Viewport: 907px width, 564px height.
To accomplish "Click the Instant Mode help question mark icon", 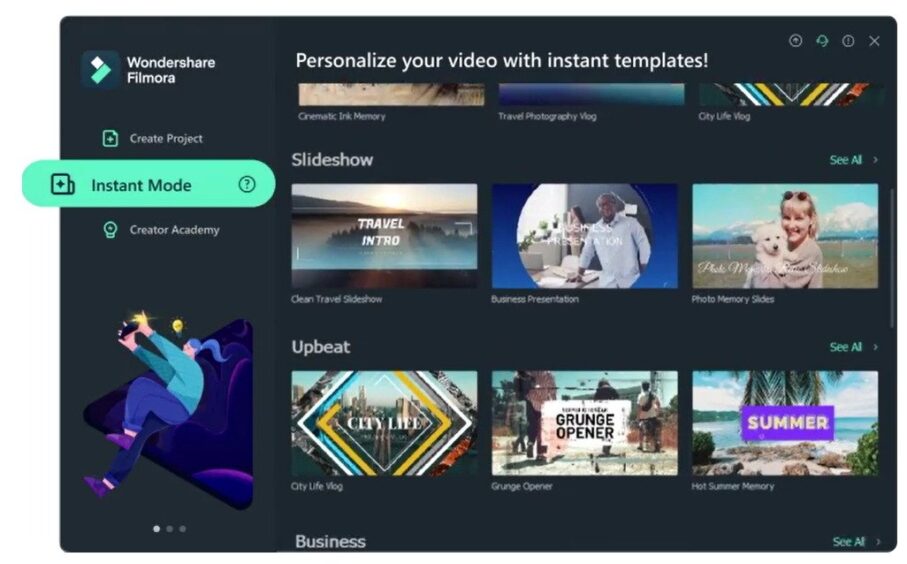I will [x=247, y=185].
